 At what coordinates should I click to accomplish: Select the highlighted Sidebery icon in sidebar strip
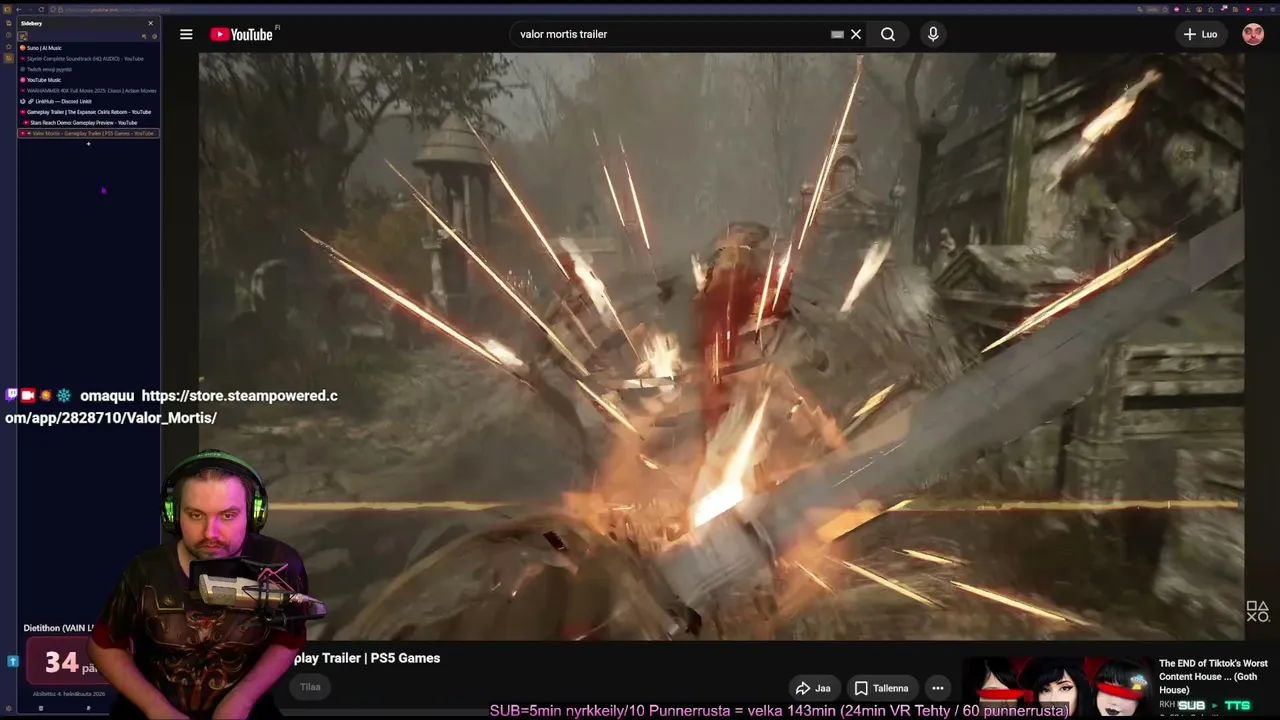(9, 58)
